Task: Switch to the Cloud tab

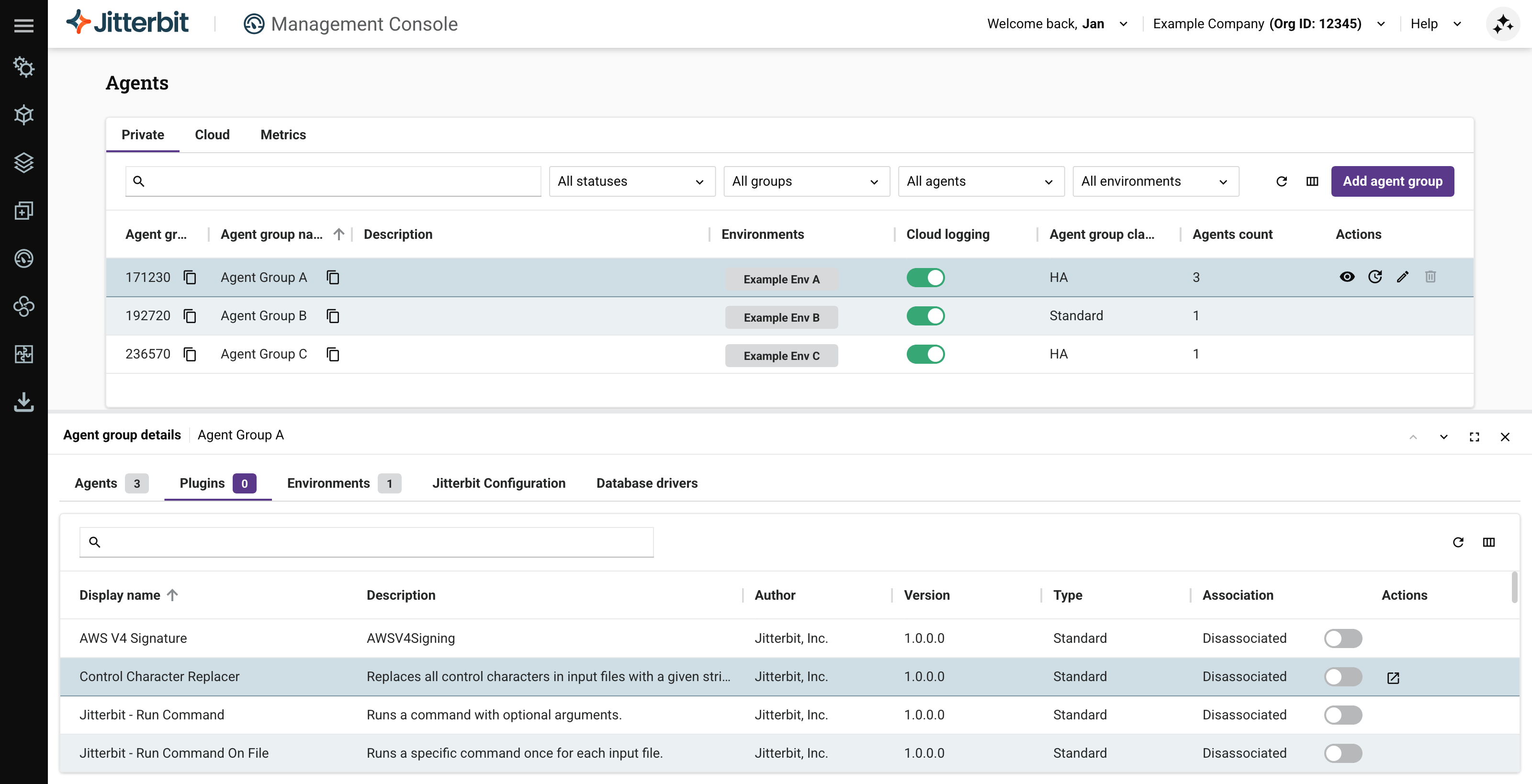Action: click(212, 135)
